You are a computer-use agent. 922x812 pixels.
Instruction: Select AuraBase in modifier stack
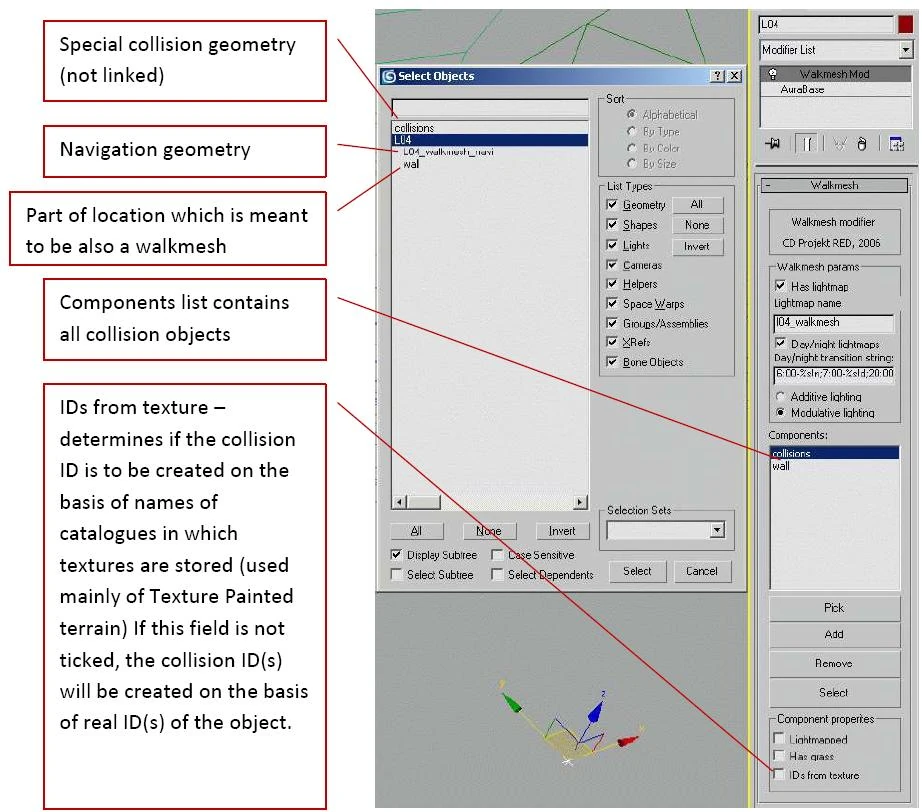[802, 89]
